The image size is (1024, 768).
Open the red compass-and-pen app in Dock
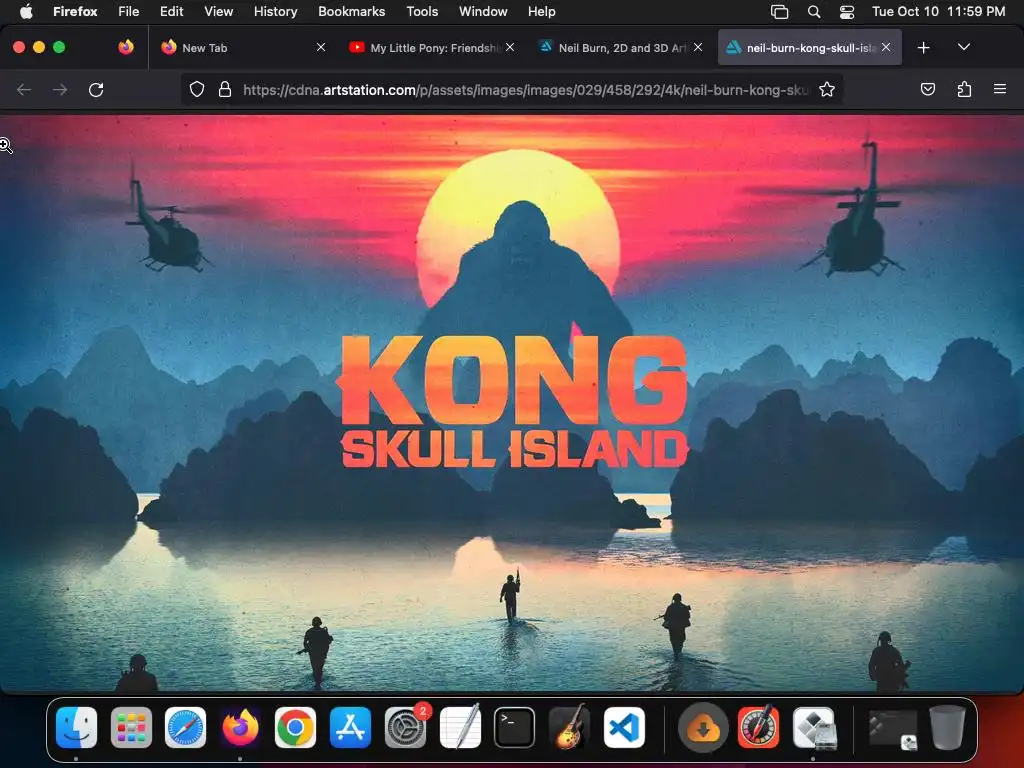click(758, 727)
